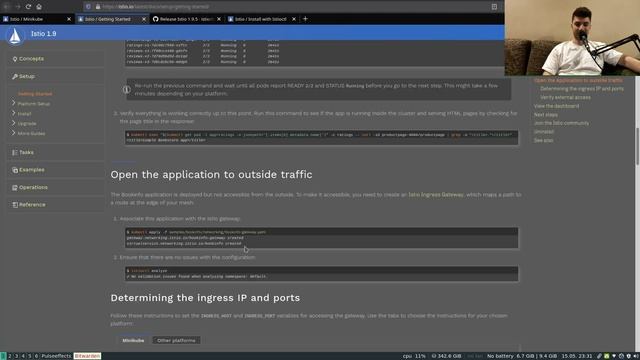Image resolution: width=640 pixels, height=360 pixels.
Task: Click the Reference book icon
Action: pos(15,205)
